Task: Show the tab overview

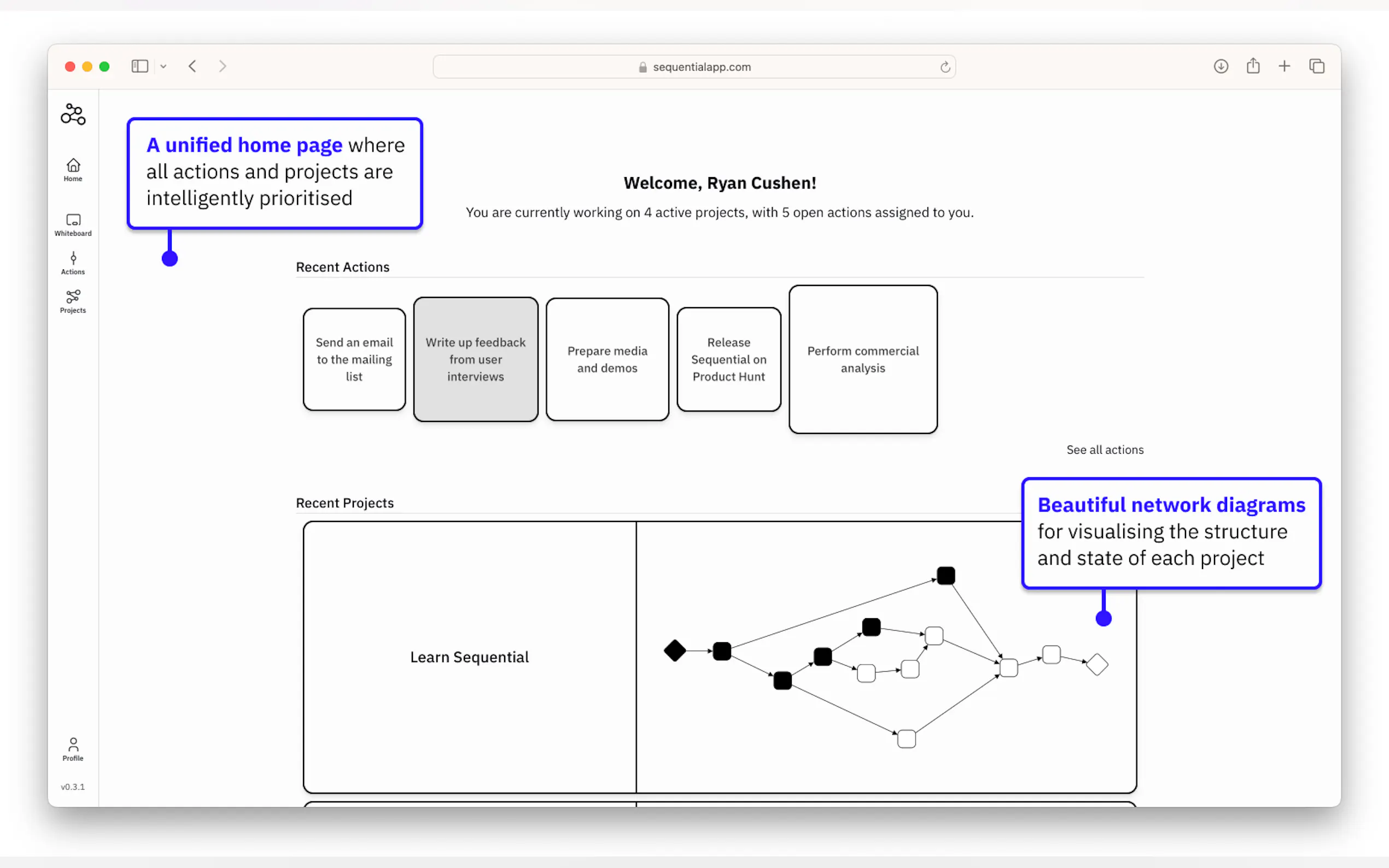Action: tap(1317, 67)
